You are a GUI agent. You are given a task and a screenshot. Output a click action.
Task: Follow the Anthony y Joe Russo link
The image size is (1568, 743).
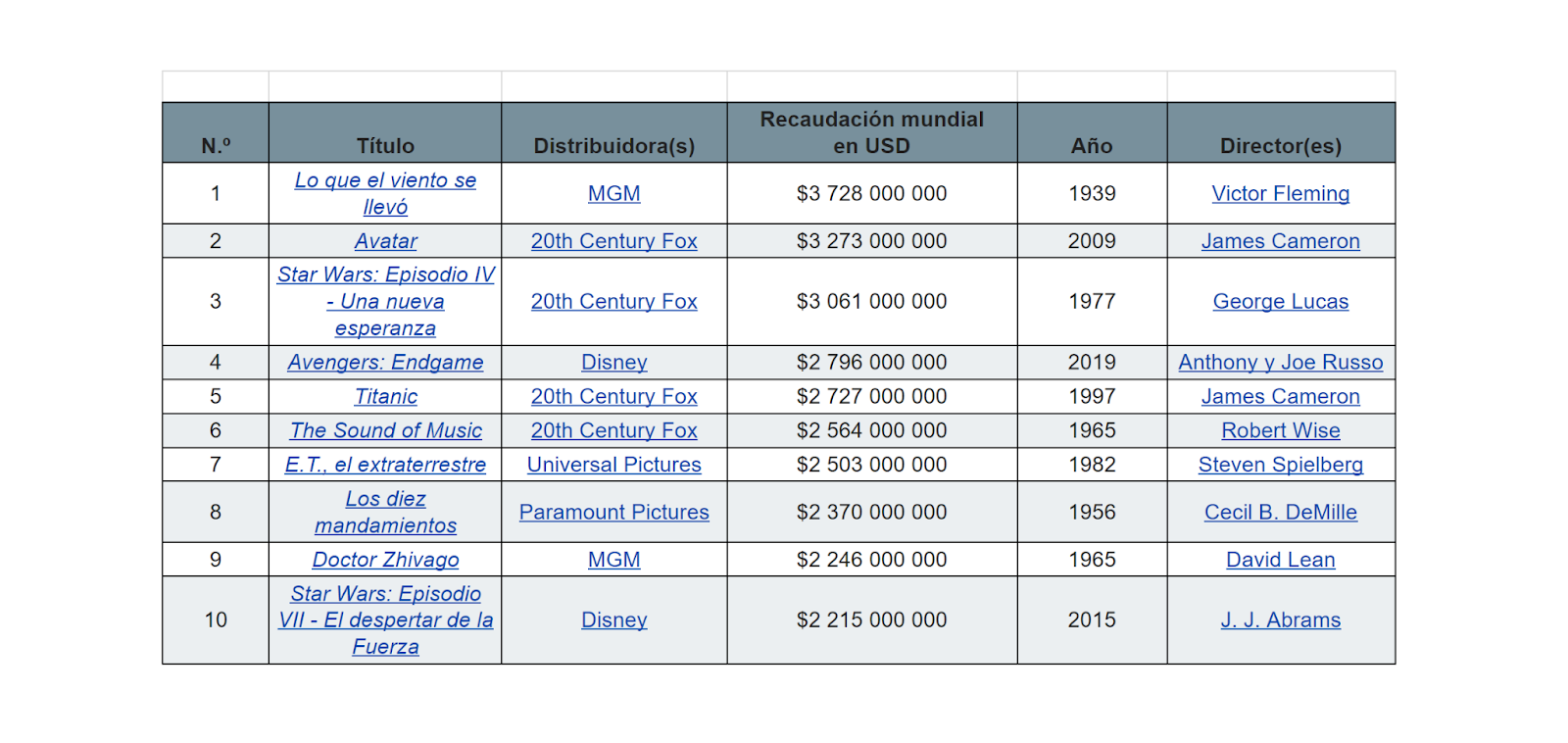pos(1281,363)
